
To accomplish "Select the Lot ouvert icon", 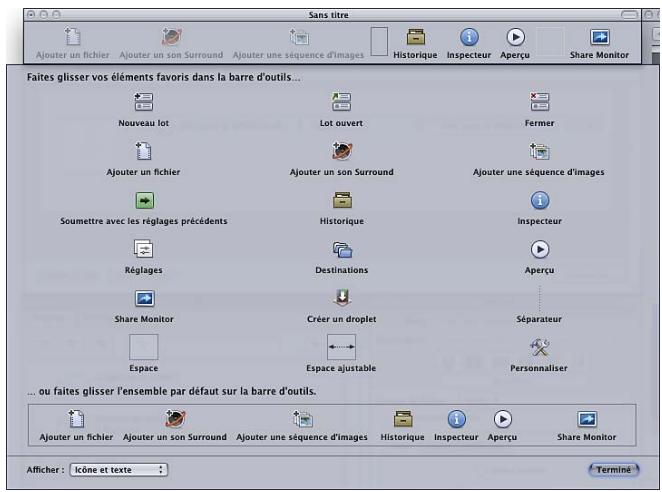I will (x=341, y=100).
